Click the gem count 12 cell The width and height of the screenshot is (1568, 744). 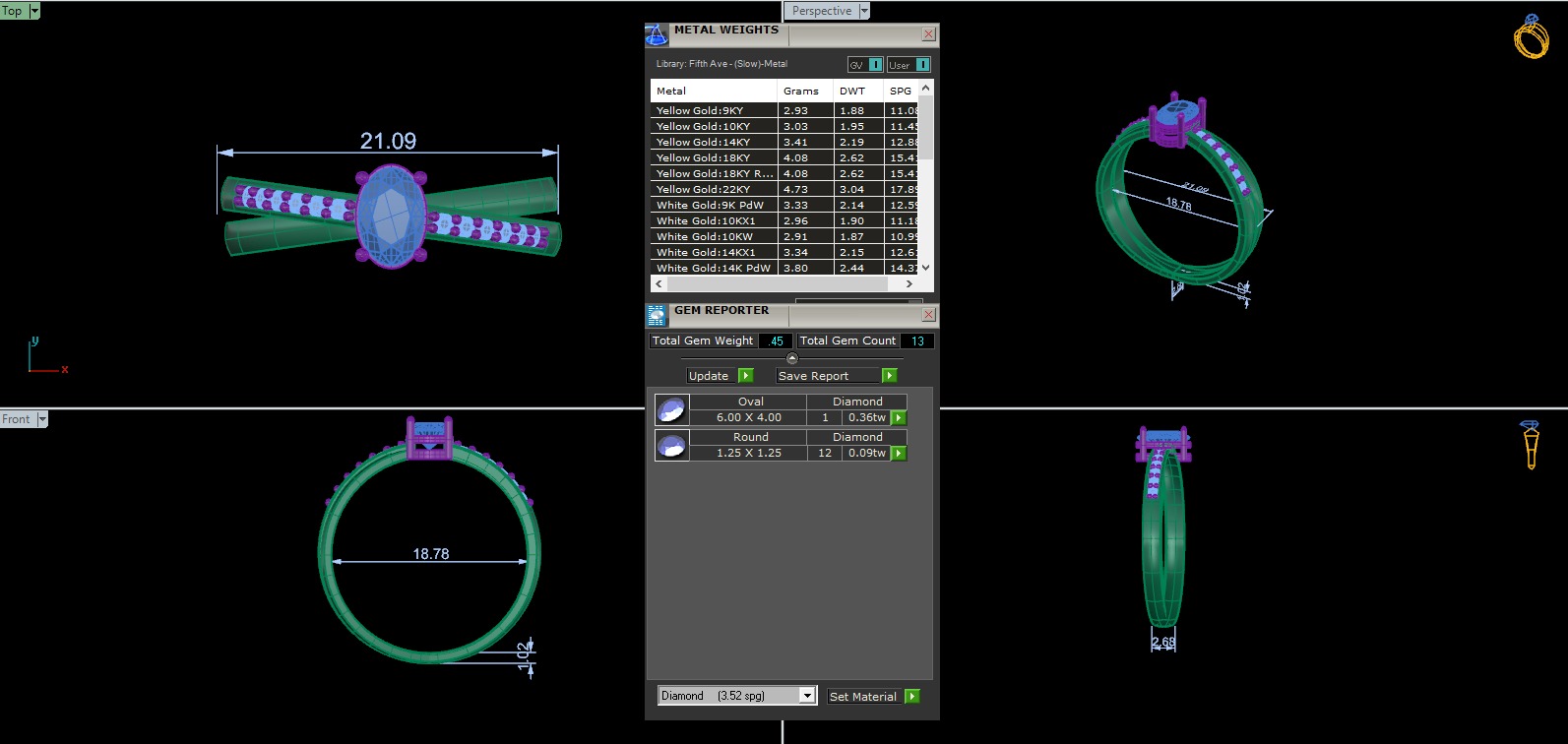(825, 454)
